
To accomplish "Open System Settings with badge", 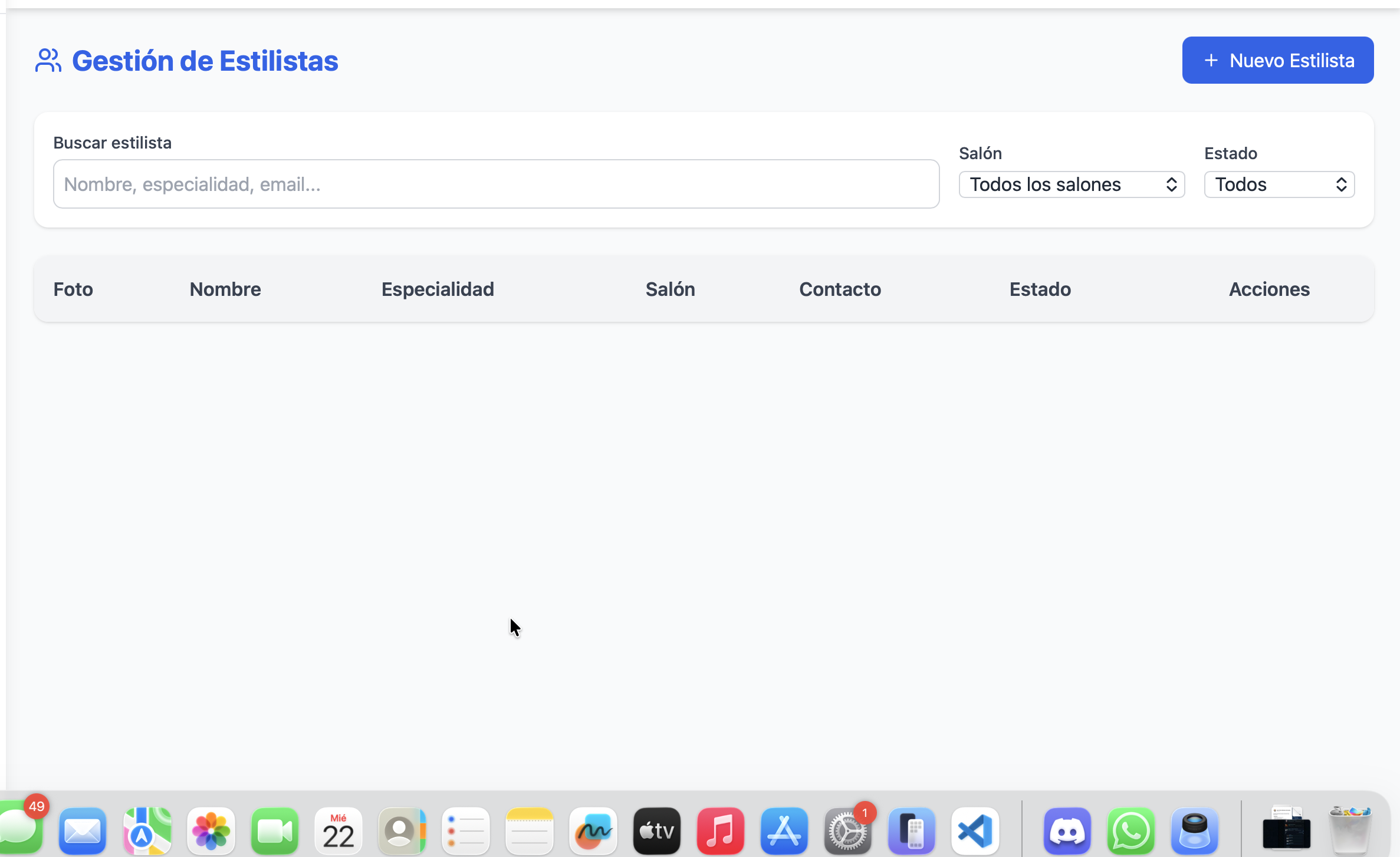I will pyautogui.click(x=847, y=831).
